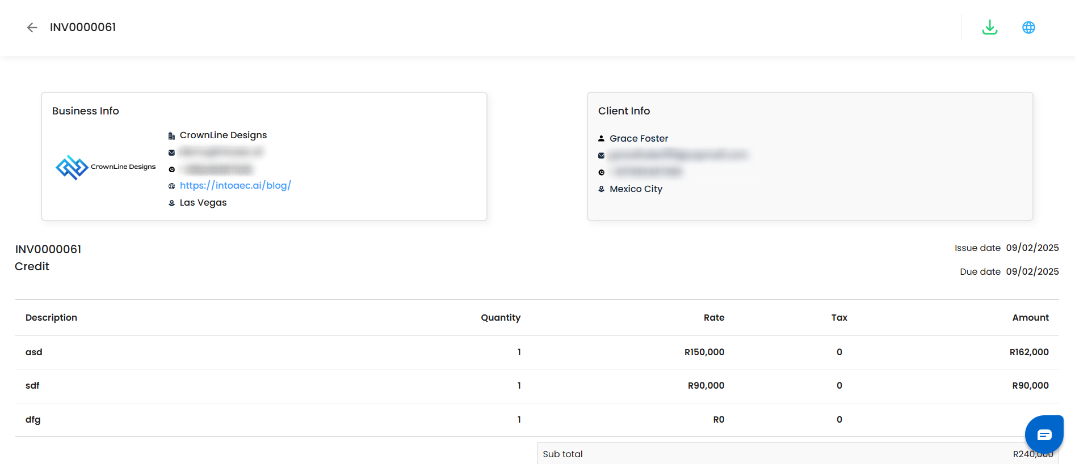
Task: Click the CrownLine Designs logo image
Action: click(106, 167)
